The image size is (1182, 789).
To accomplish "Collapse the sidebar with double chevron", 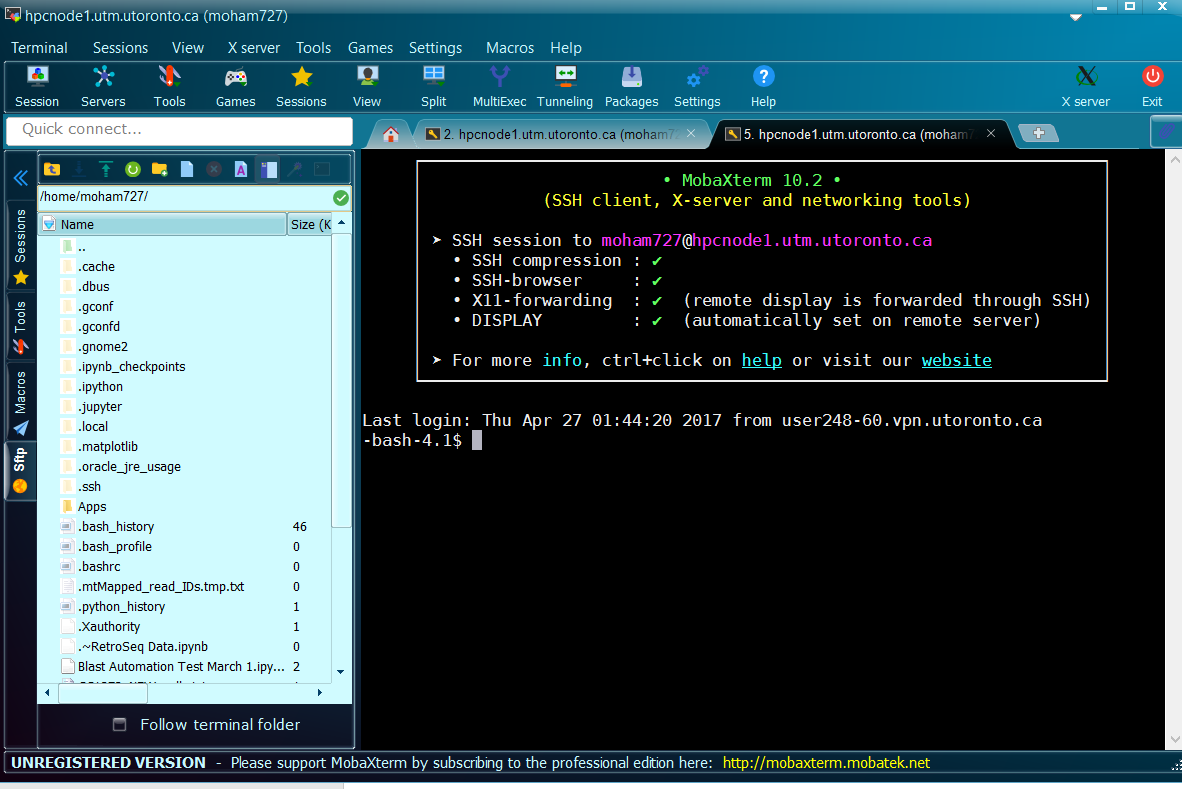I will point(20,178).
